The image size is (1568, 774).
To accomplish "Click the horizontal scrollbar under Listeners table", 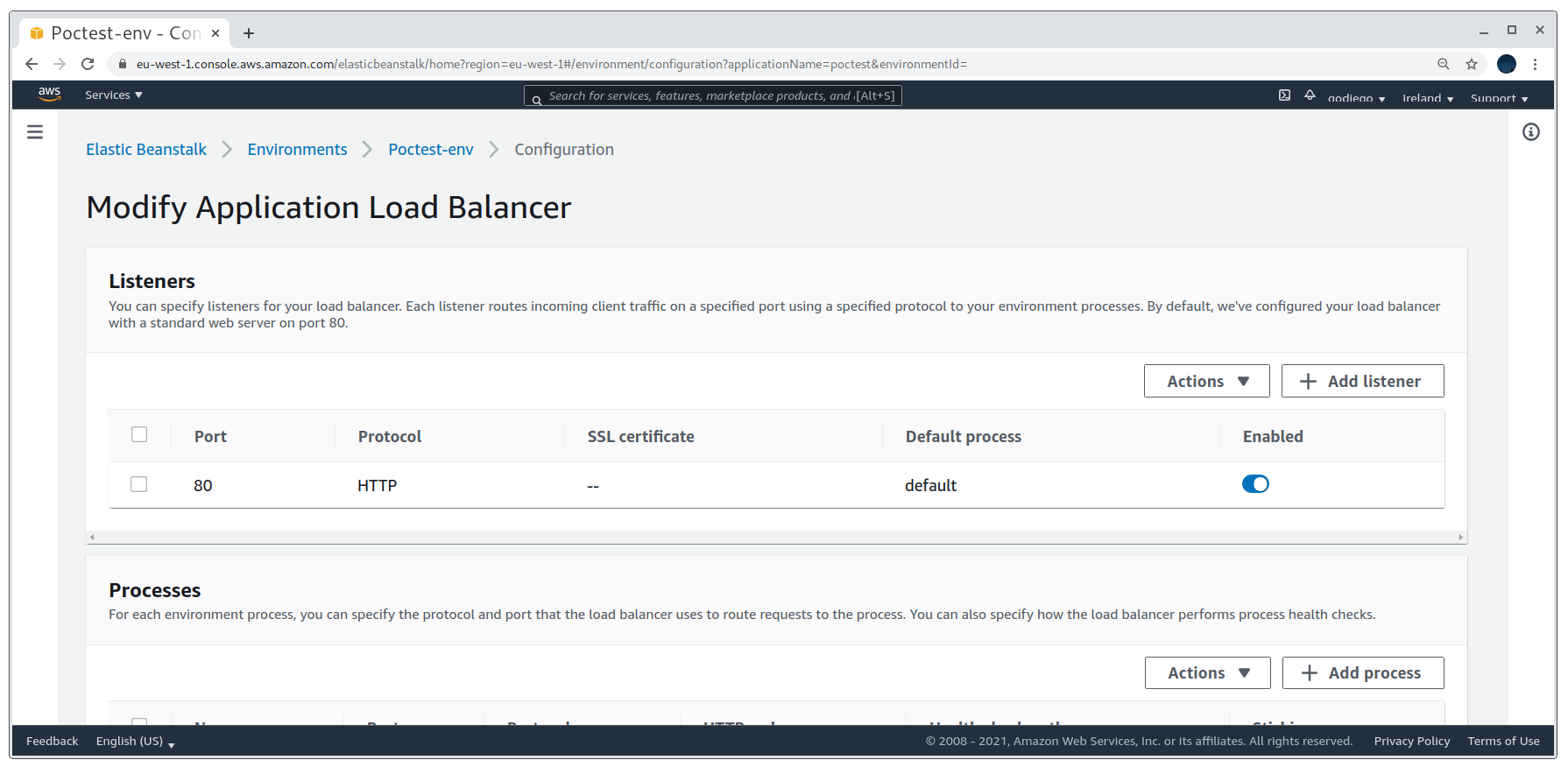I will click(776, 537).
